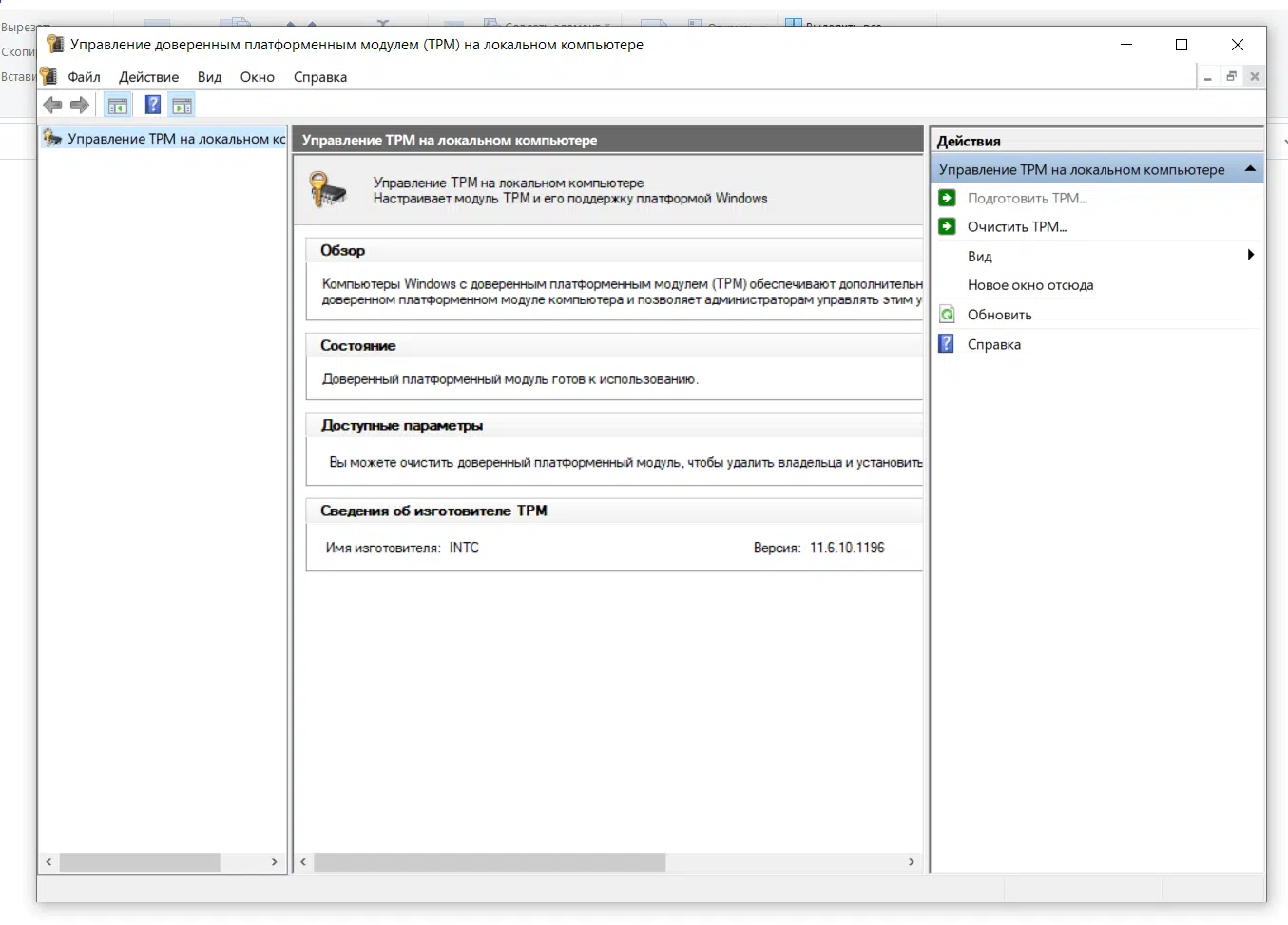Select TPM Management node in console tree

click(175, 139)
